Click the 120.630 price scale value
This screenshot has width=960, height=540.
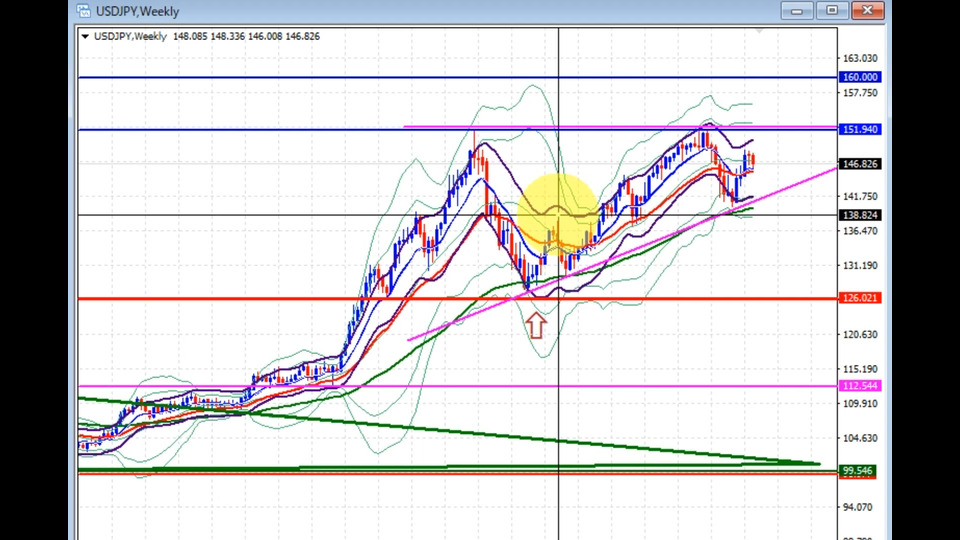[x=860, y=334]
